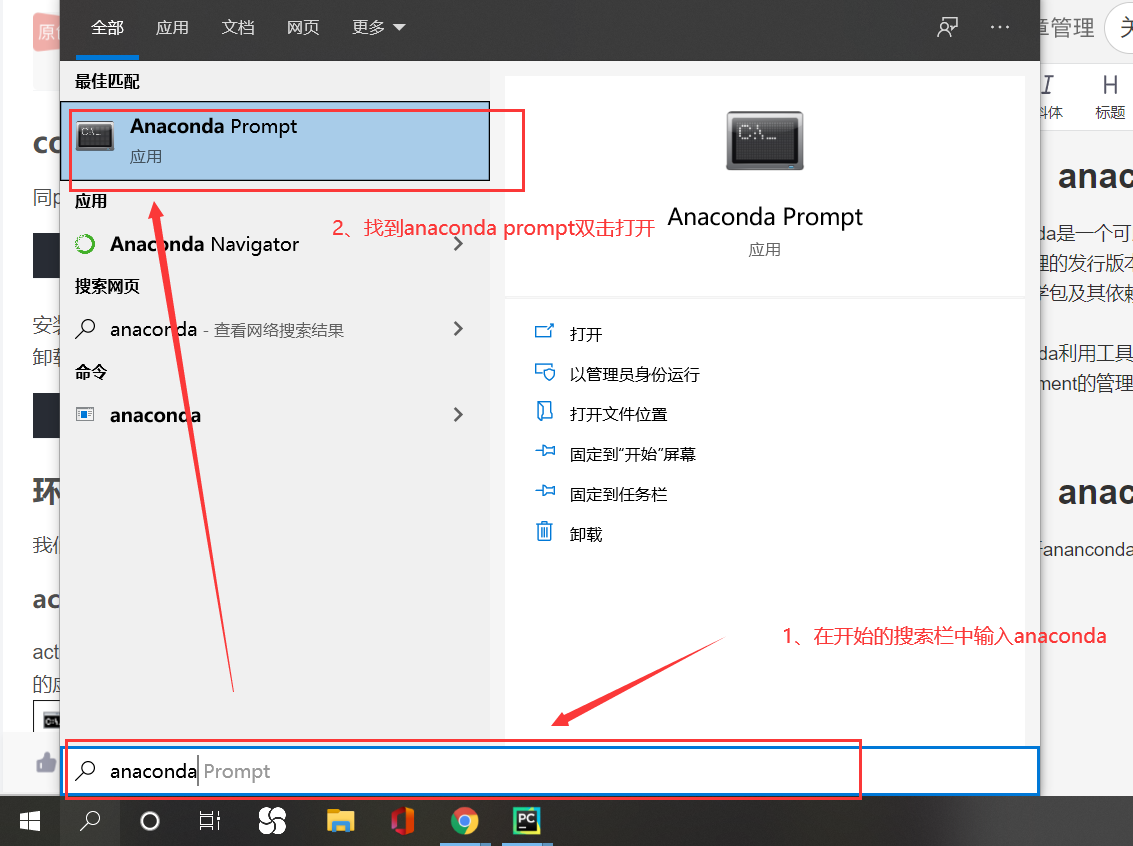
Task: Click the magnifier icon in search box
Action: click(85, 770)
